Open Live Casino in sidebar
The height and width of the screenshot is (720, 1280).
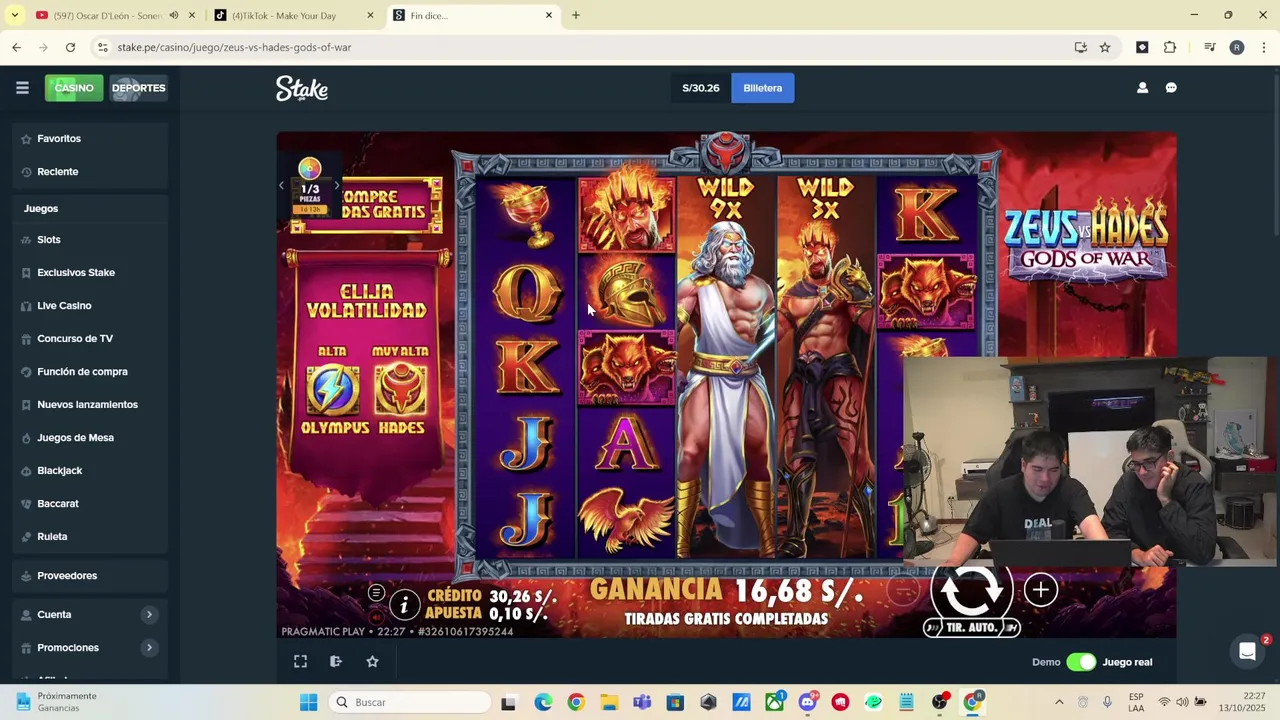pos(90,306)
